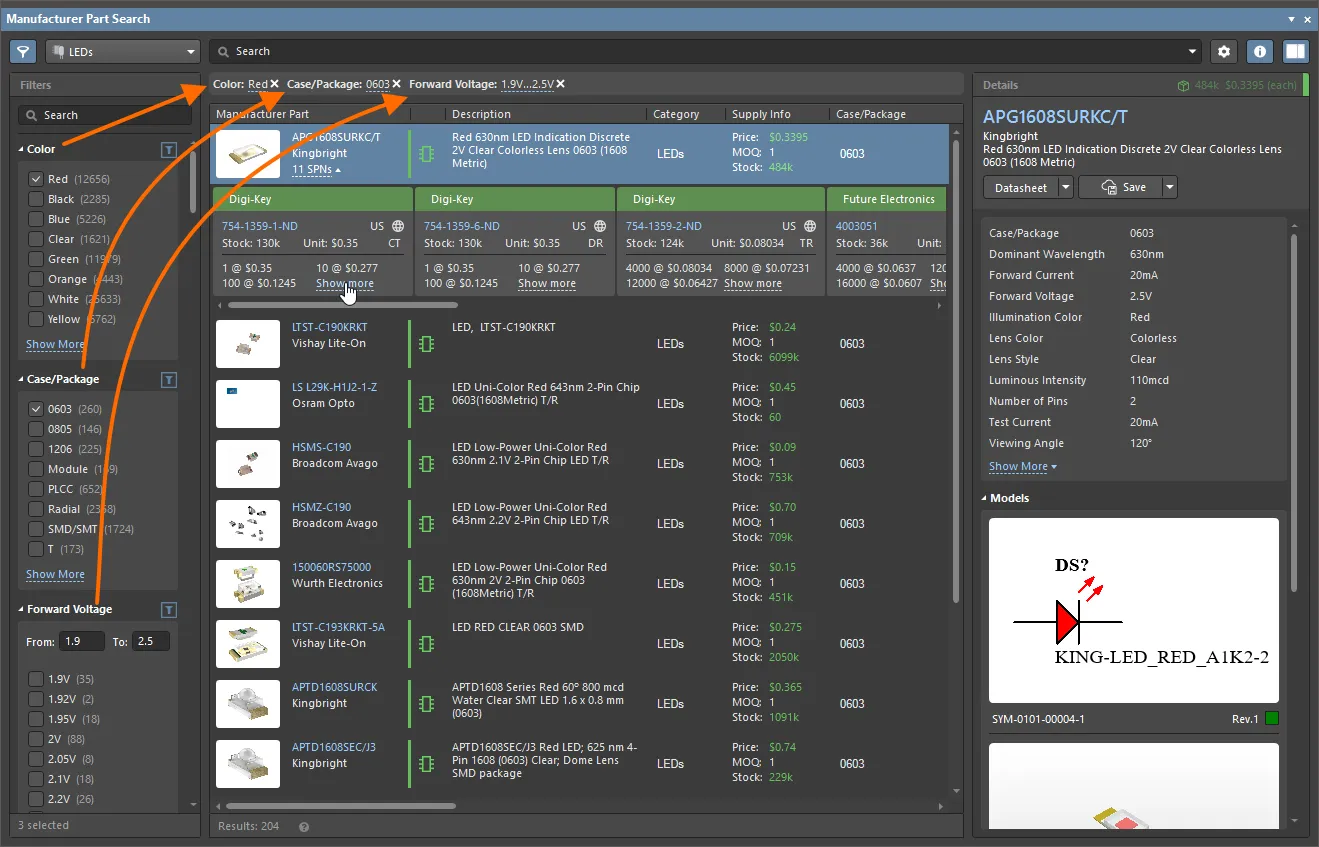Click the Forward Voltage From field

(84, 641)
